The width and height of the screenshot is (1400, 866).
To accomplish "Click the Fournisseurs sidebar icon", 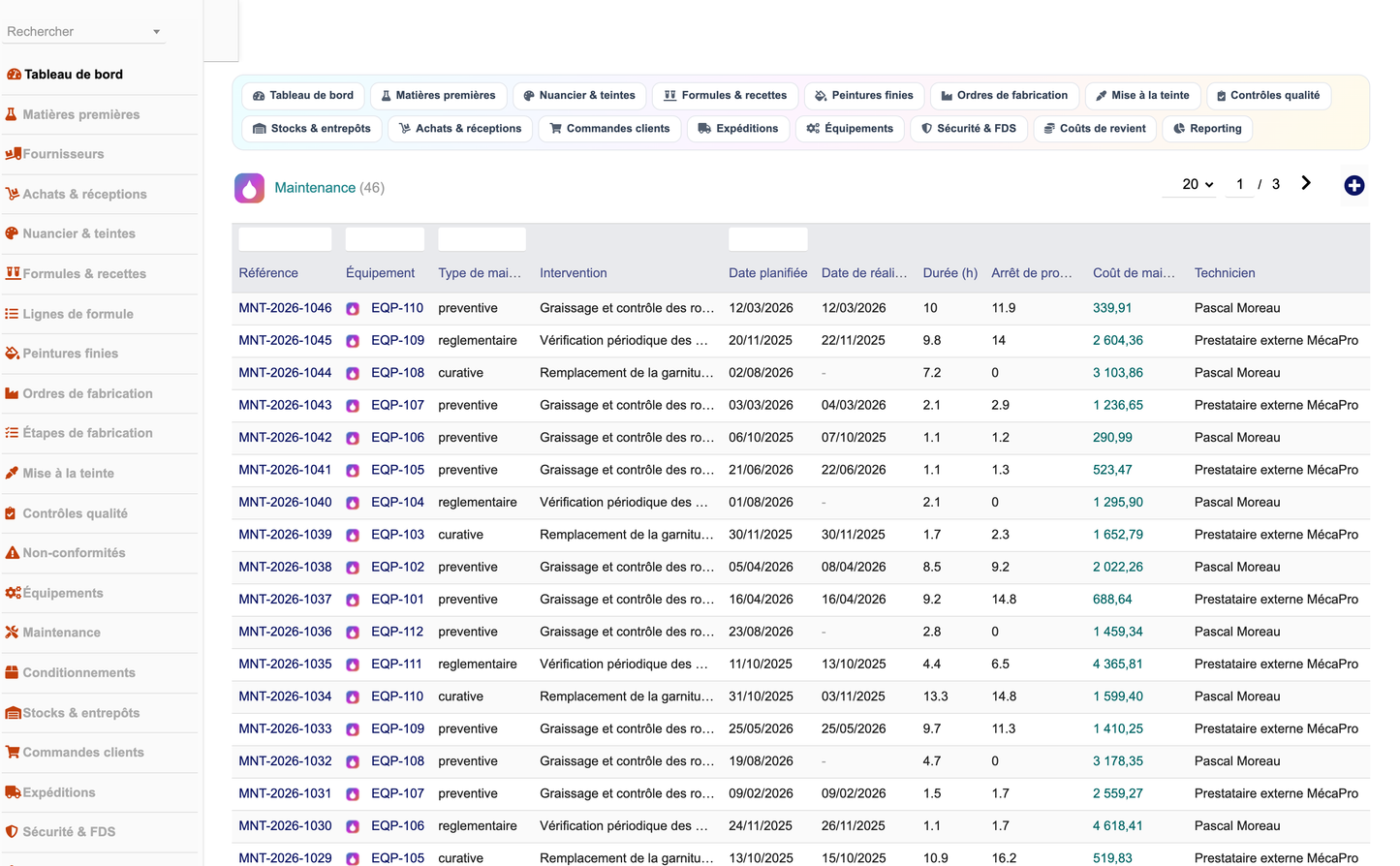I will coord(13,154).
